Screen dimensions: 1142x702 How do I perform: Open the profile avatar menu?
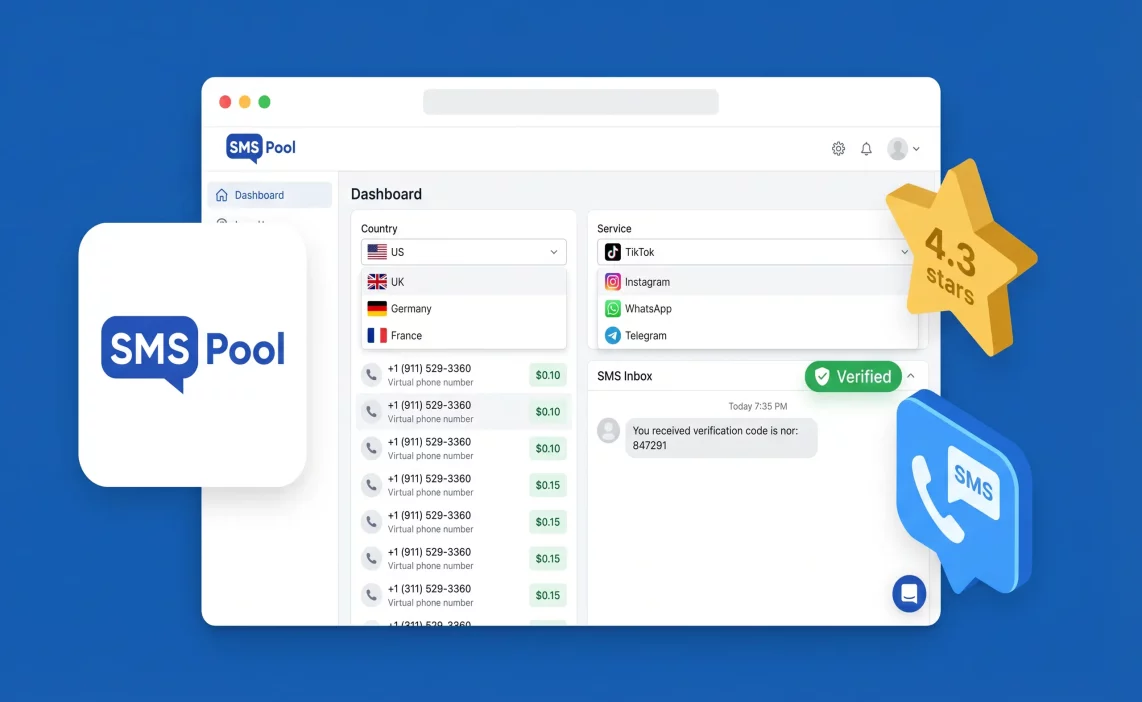[x=900, y=148]
